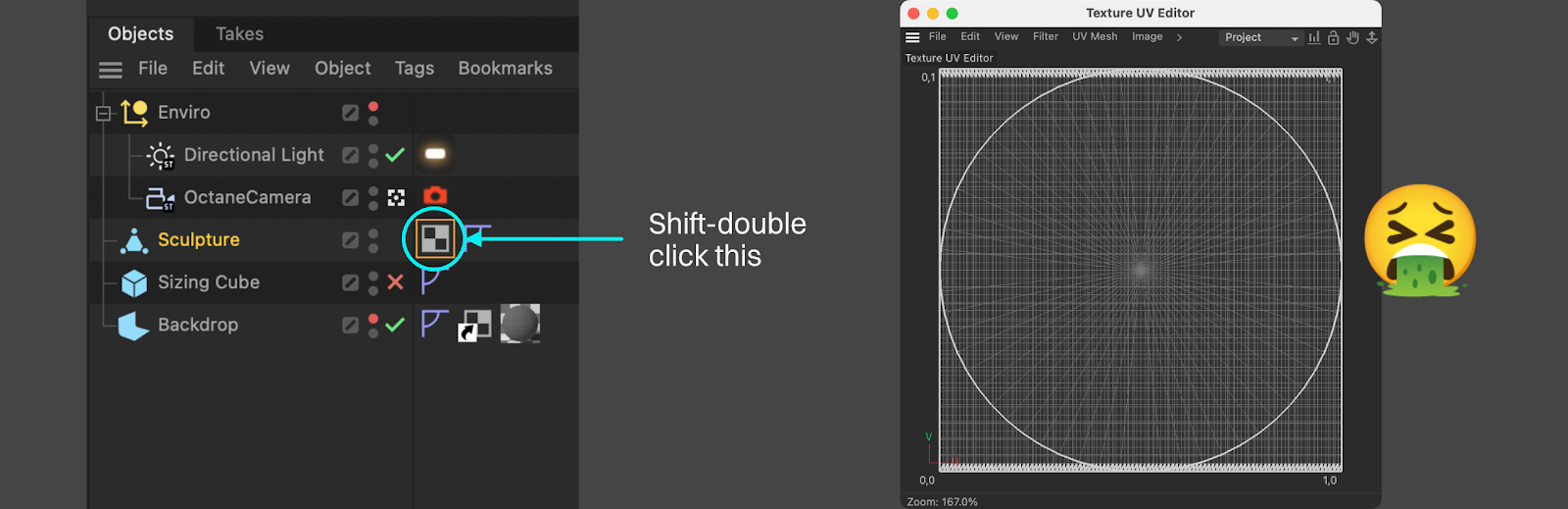
Task: Enable the Sizing Cube via red X
Action: pos(395,282)
